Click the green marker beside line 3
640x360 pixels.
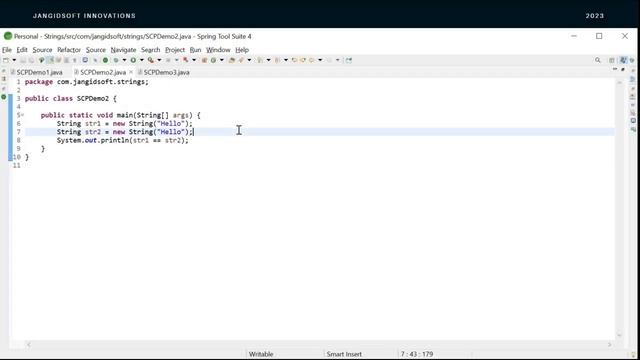click(x=4, y=97)
